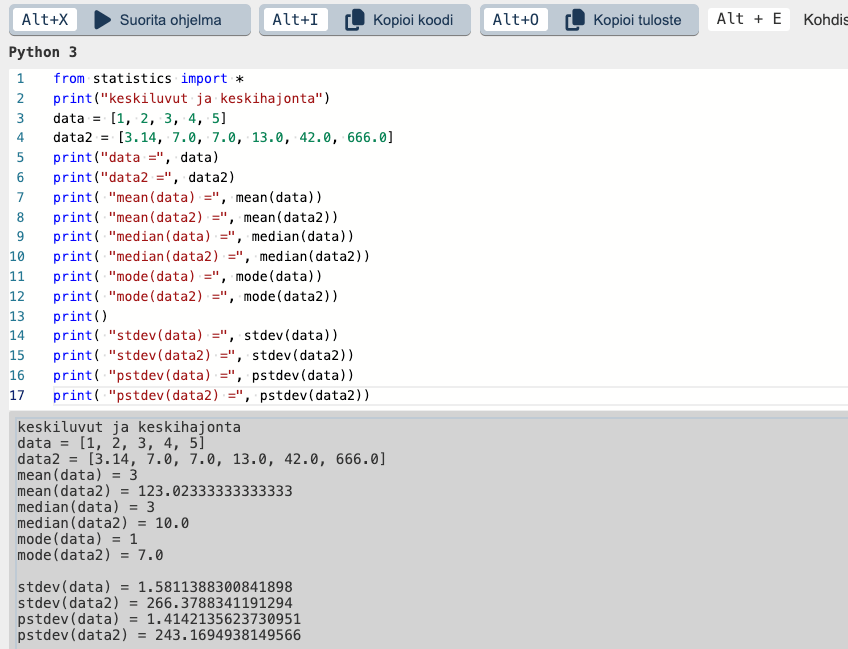Select line number 10 in the gutter

coord(17,257)
